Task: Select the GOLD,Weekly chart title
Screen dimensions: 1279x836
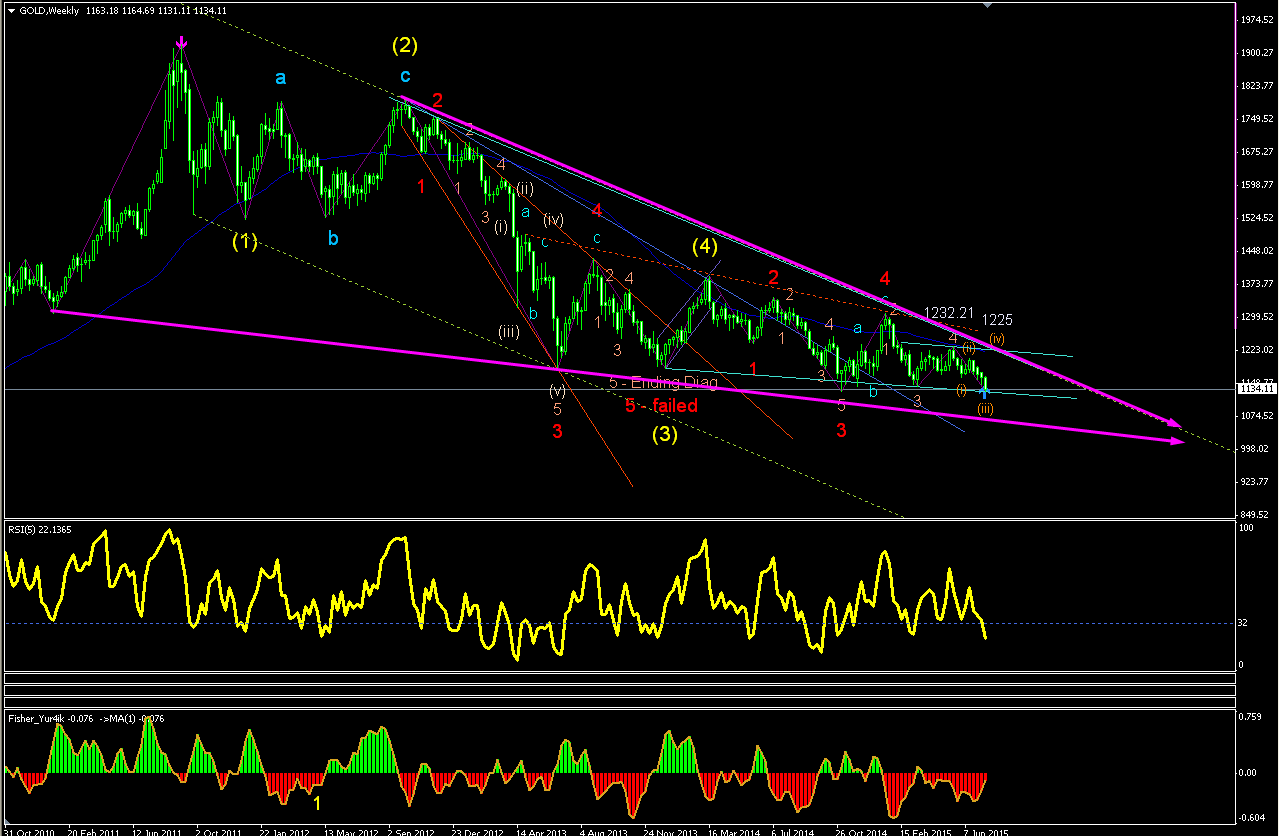Action: click(49, 11)
